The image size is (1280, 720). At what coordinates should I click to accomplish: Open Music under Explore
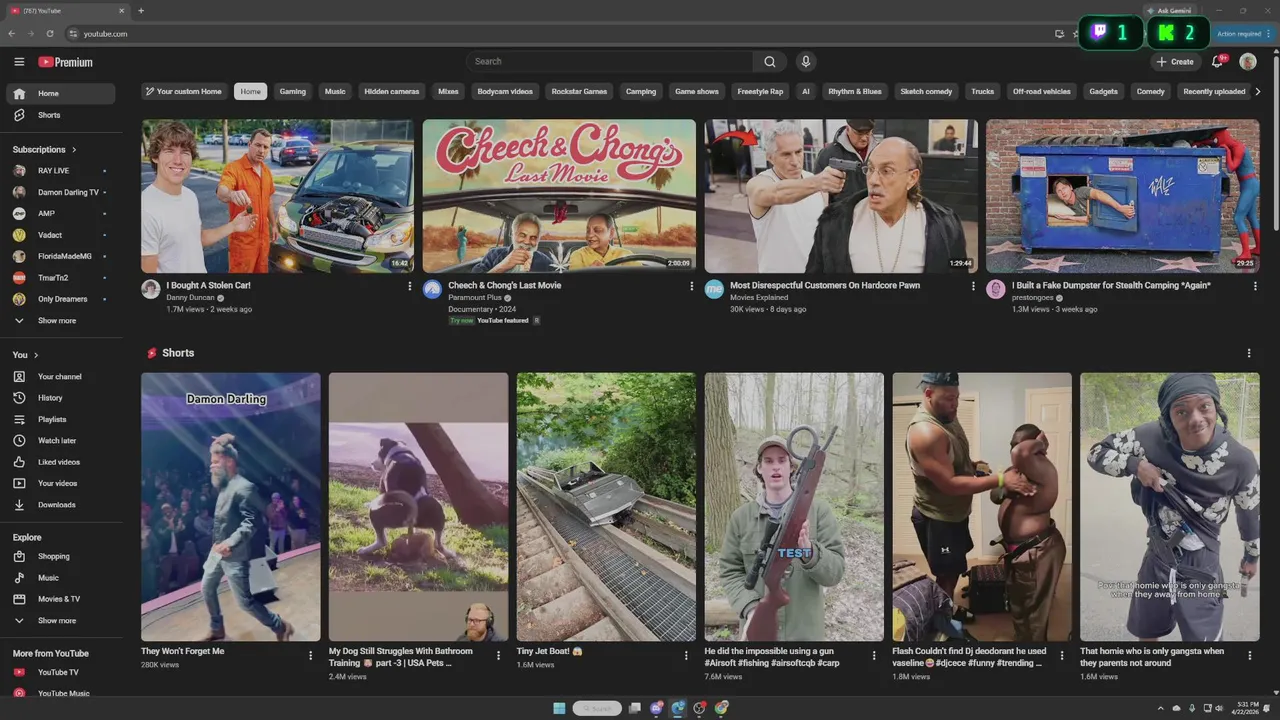(62, 578)
